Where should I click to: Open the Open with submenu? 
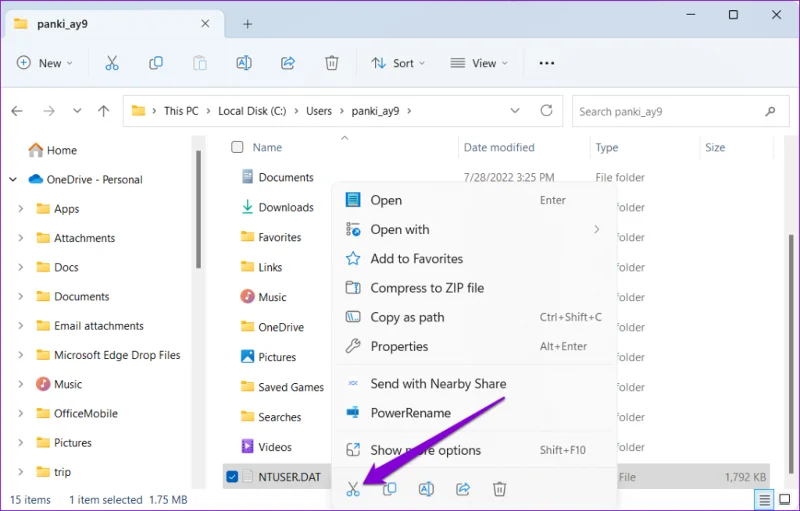click(x=474, y=229)
